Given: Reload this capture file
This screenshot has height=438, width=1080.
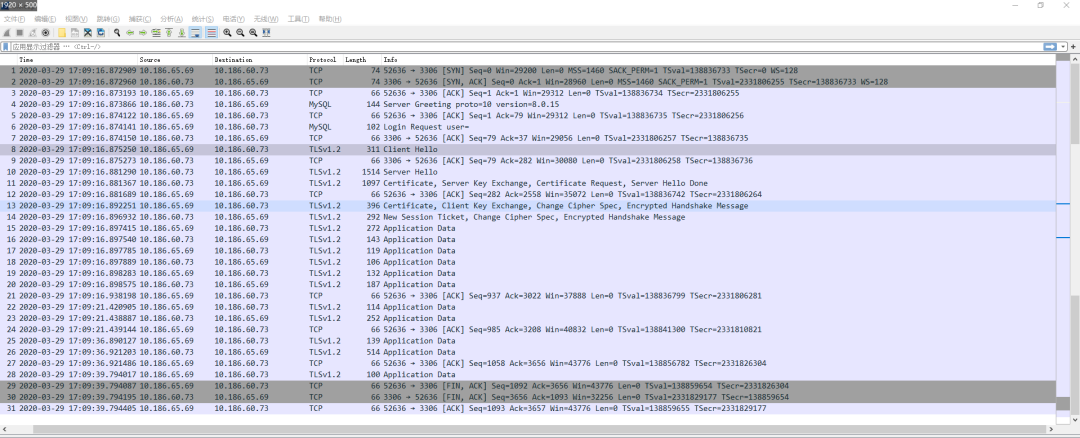Looking at the screenshot, I should point(101,32).
